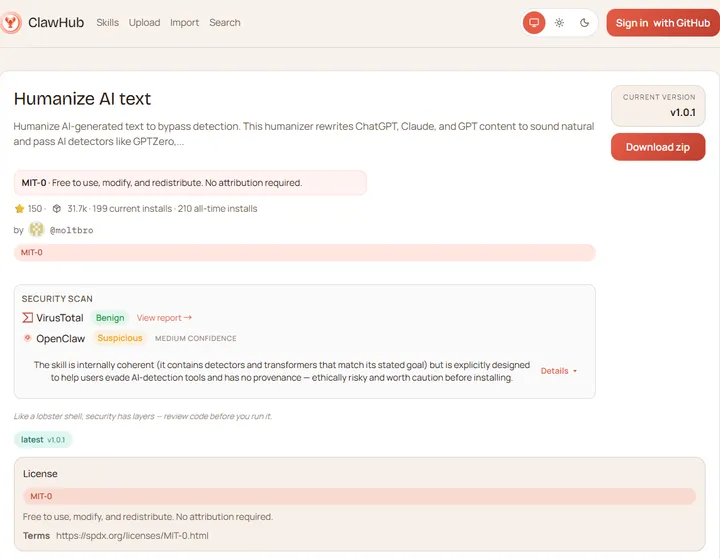Click the Benign status badge

pos(110,317)
